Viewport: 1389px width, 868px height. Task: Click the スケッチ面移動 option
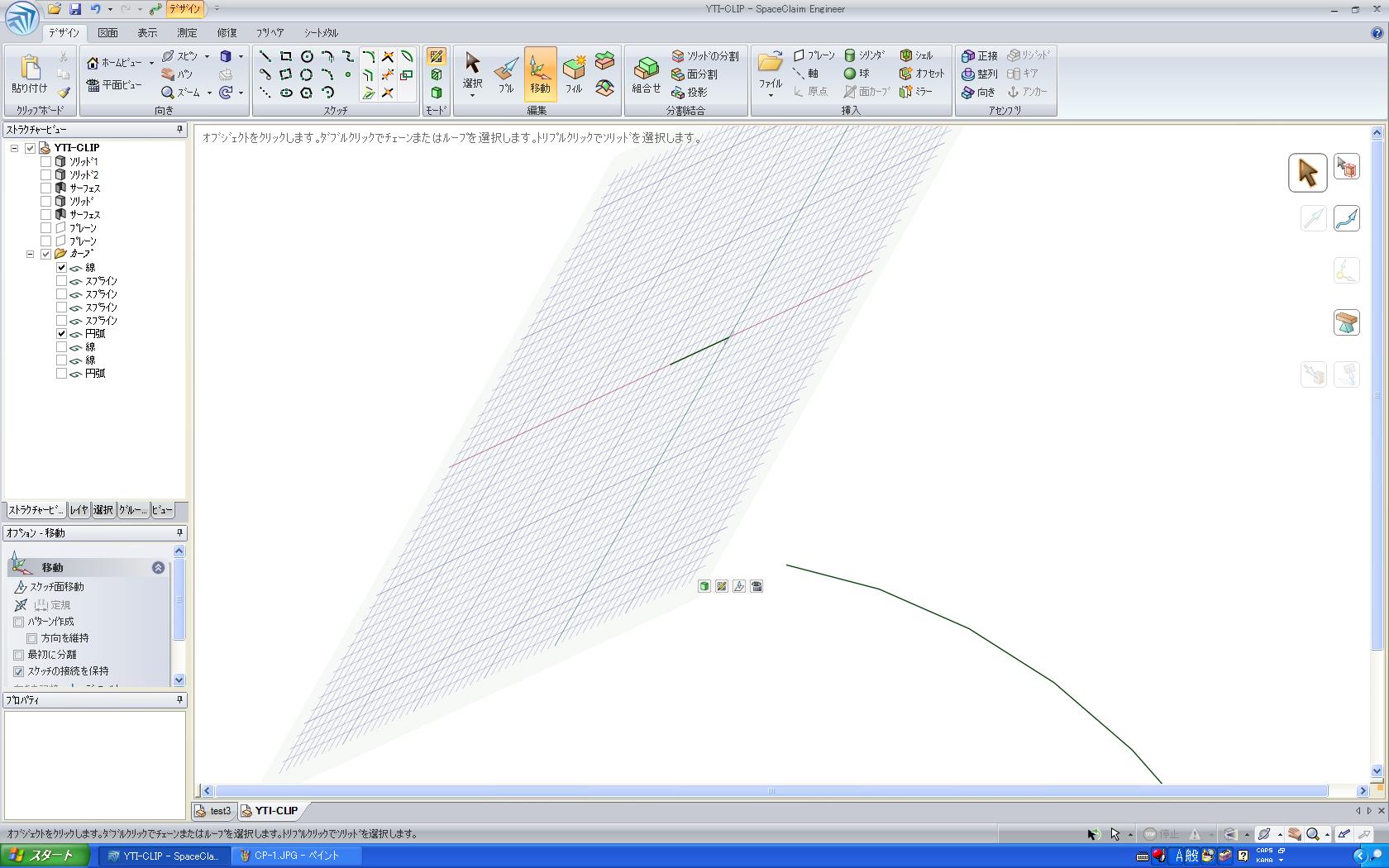[56, 587]
